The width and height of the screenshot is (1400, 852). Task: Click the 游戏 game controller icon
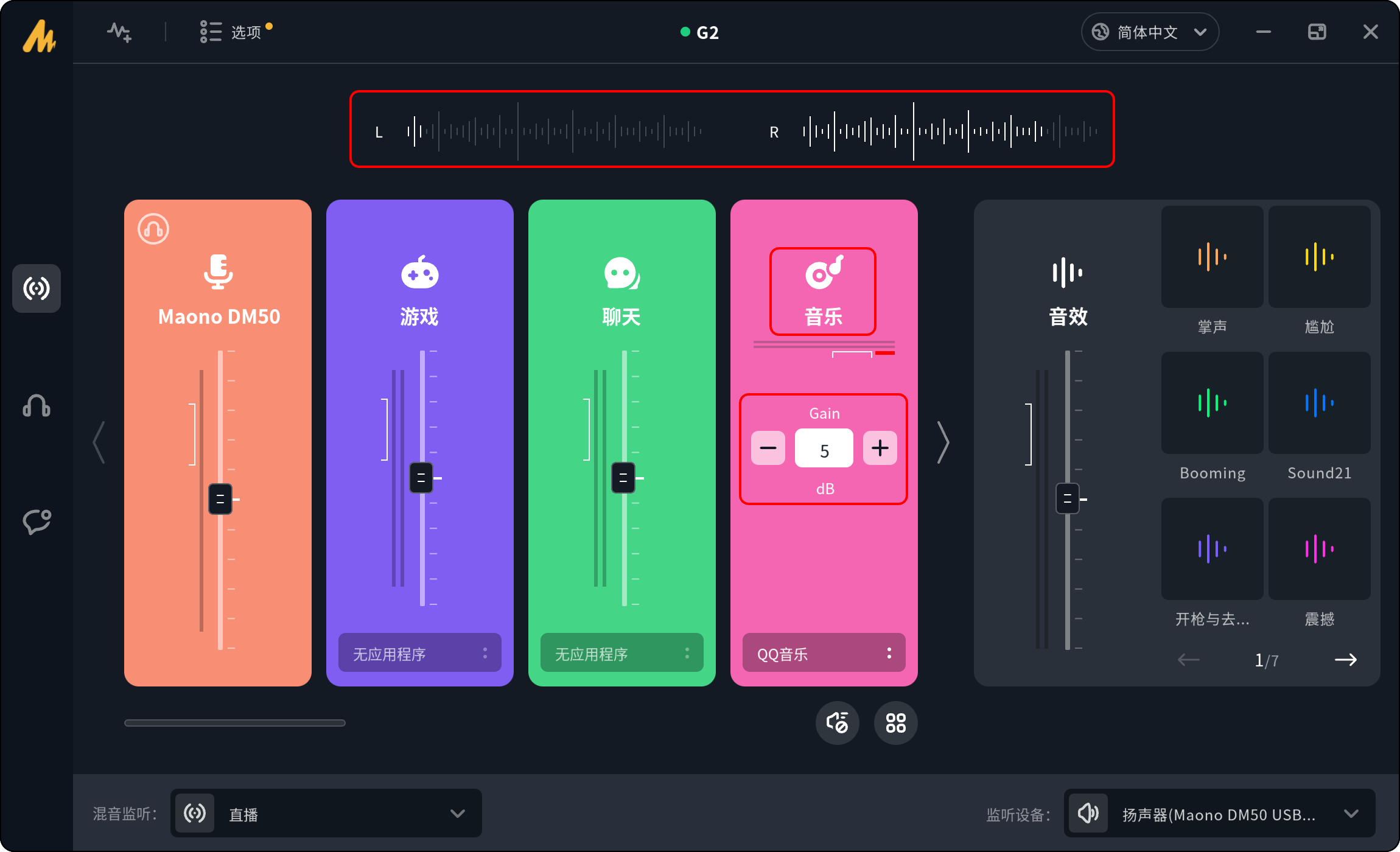click(x=419, y=273)
